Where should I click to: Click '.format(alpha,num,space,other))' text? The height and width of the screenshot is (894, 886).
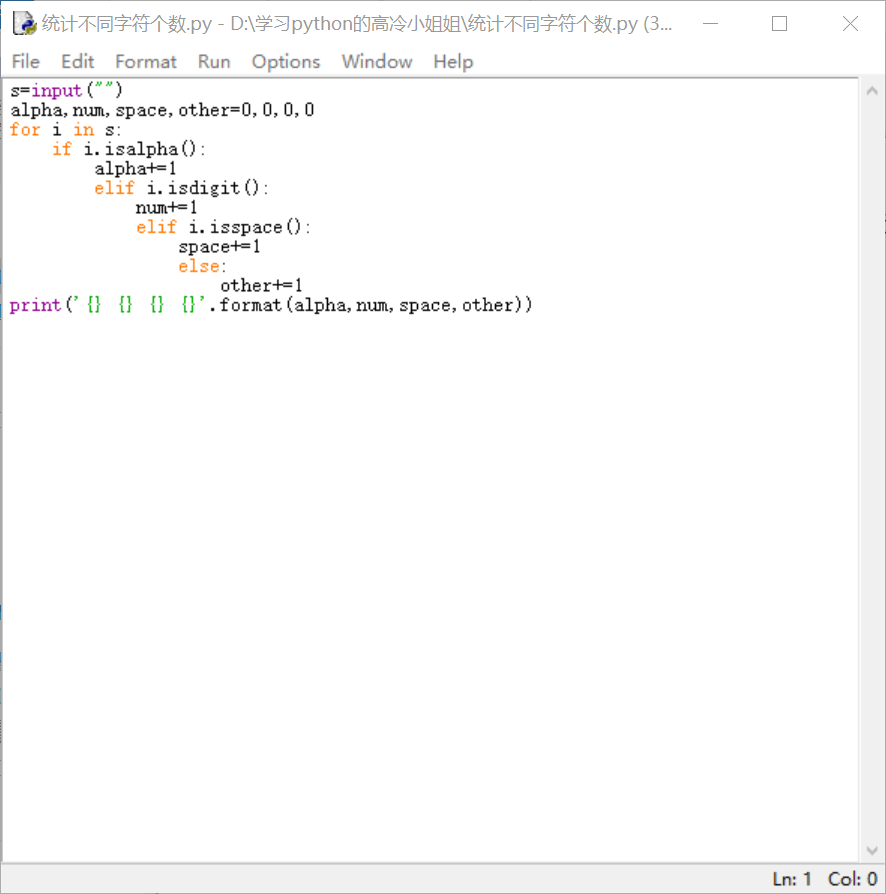pos(371,305)
